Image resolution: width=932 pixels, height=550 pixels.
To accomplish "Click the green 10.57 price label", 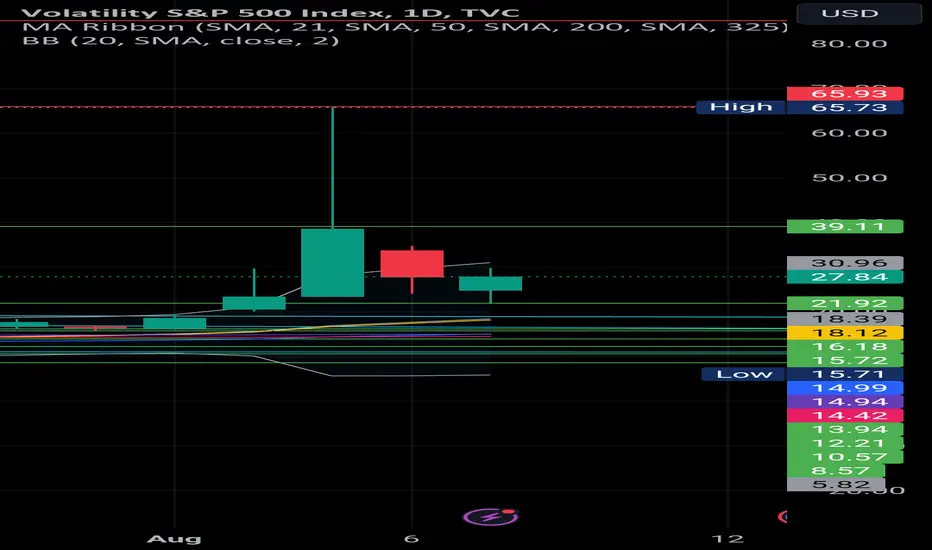I will [845, 457].
